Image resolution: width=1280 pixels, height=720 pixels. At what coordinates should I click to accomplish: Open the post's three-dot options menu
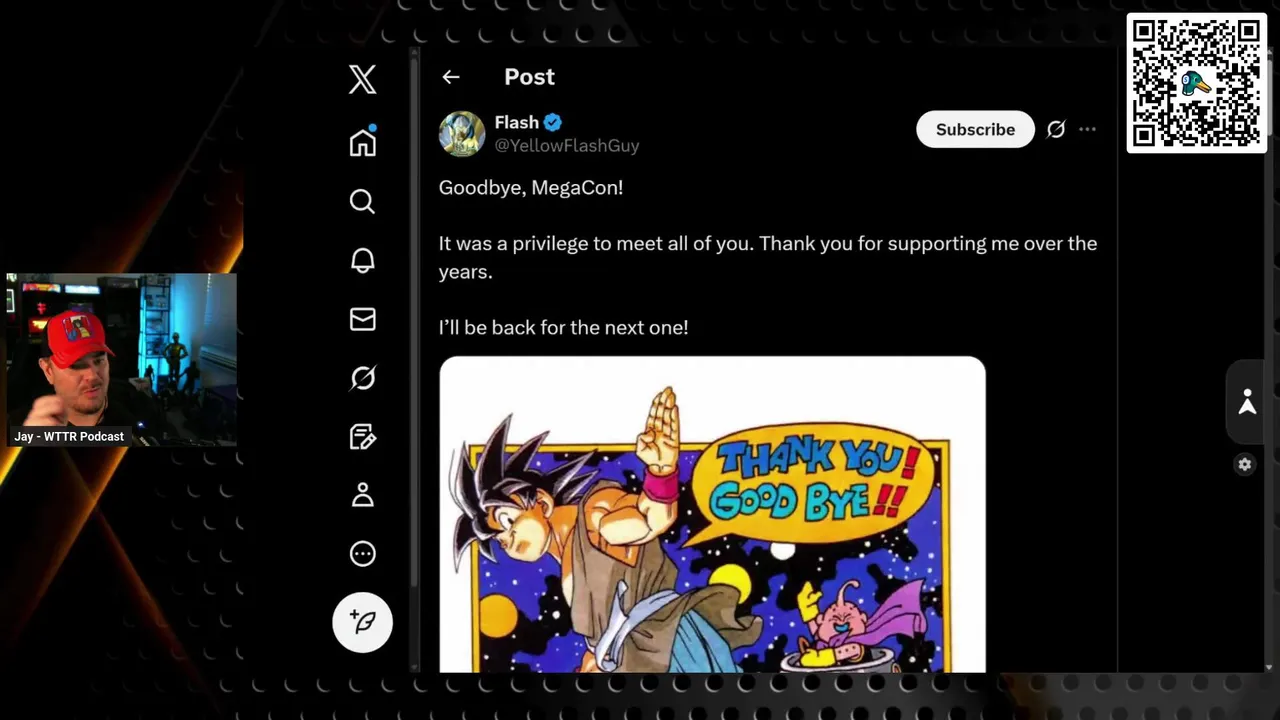[1087, 129]
